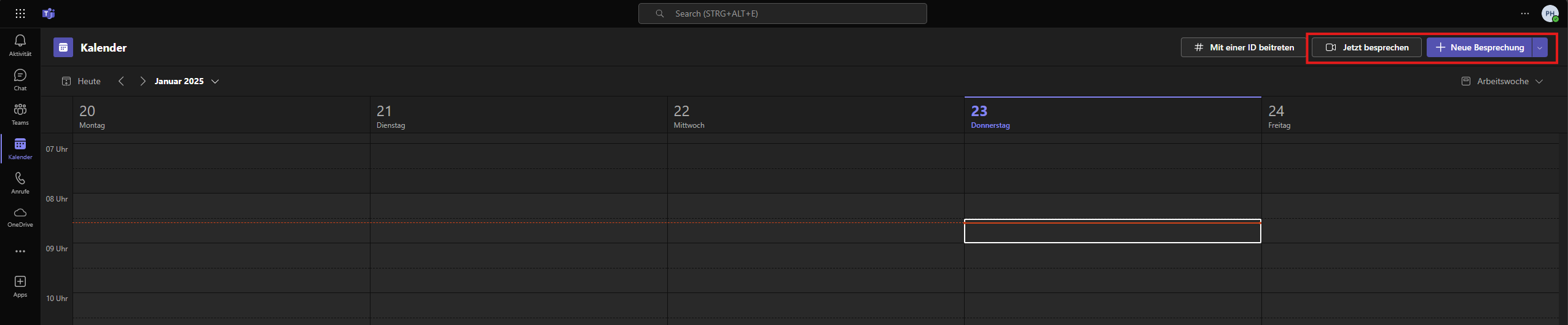Go to the Teams section
Image resolution: width=1568 pixels, height=325 pixels.
(x=20, y=114)
